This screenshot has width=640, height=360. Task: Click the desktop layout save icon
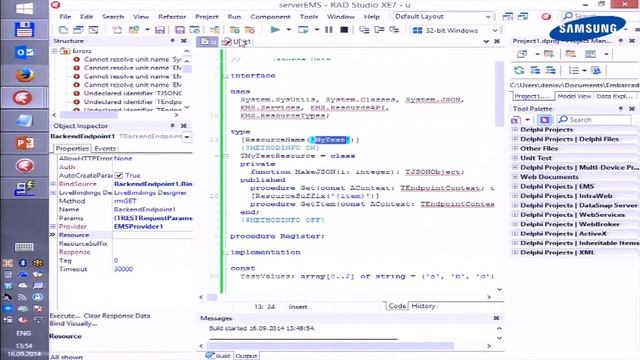507,17
